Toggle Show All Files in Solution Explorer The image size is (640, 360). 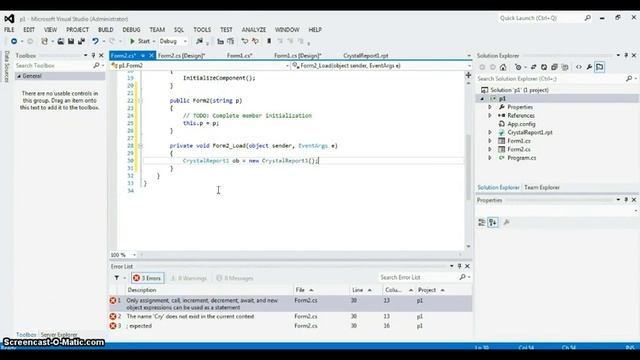565,67
